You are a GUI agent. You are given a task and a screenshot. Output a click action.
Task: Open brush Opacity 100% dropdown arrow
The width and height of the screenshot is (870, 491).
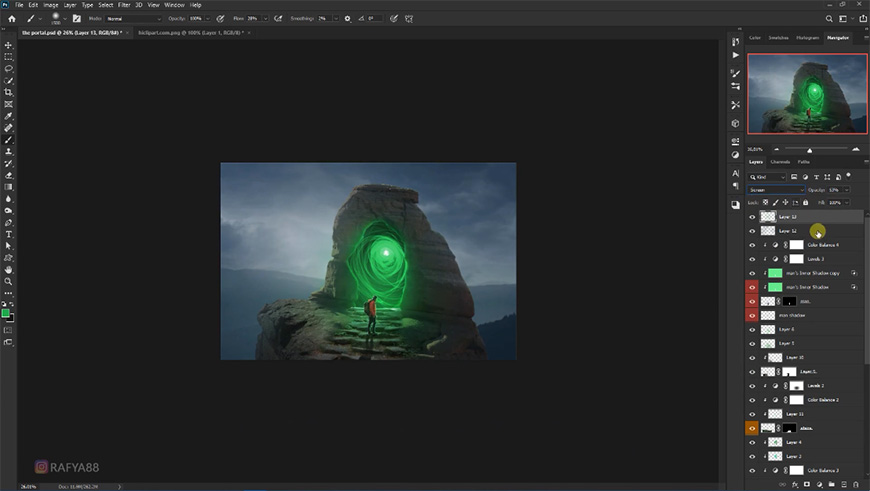pyautogui.click(x=208, y=19)
